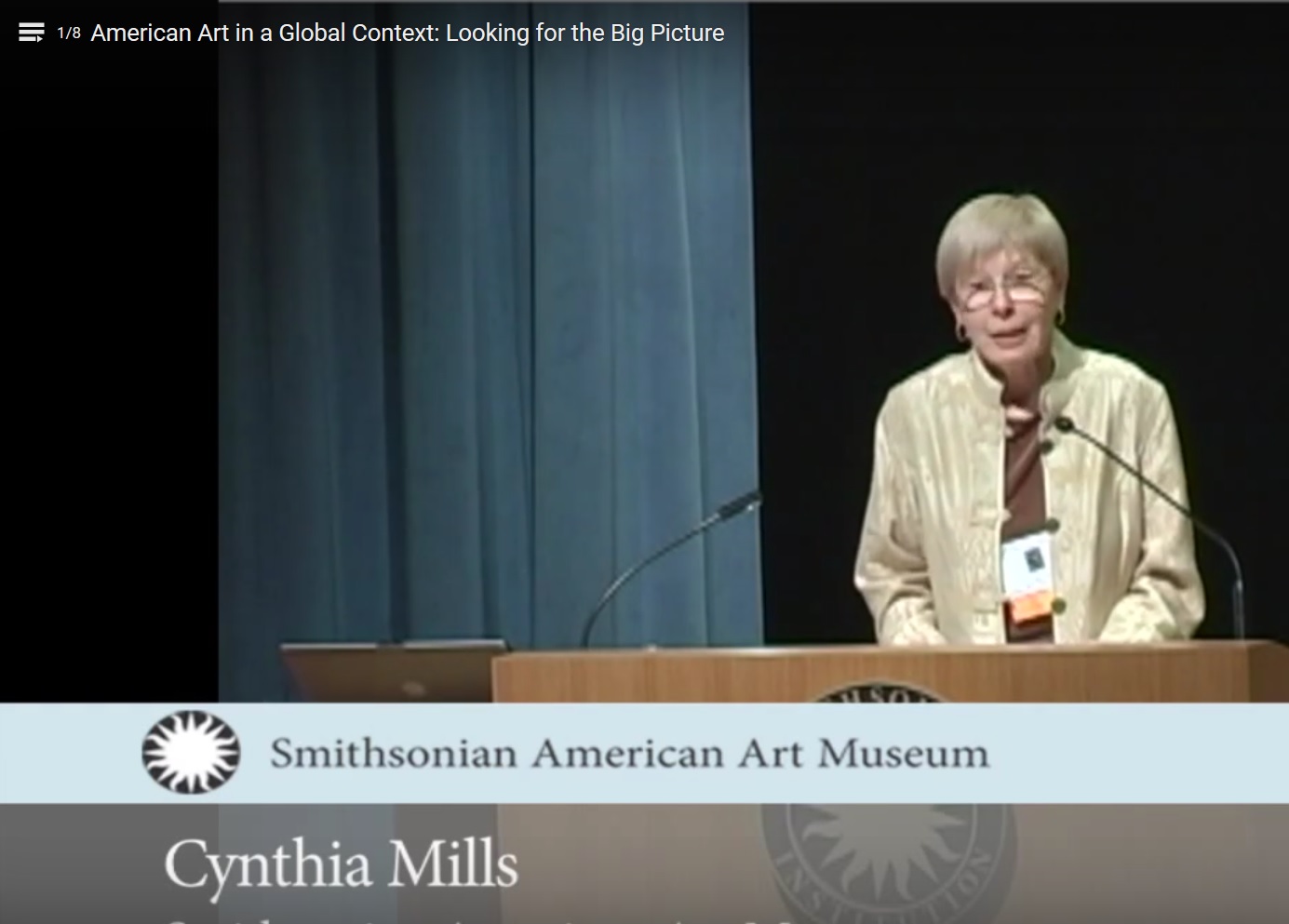
Task: Click the black area left of curtain
Action: (x=109, y=372)
